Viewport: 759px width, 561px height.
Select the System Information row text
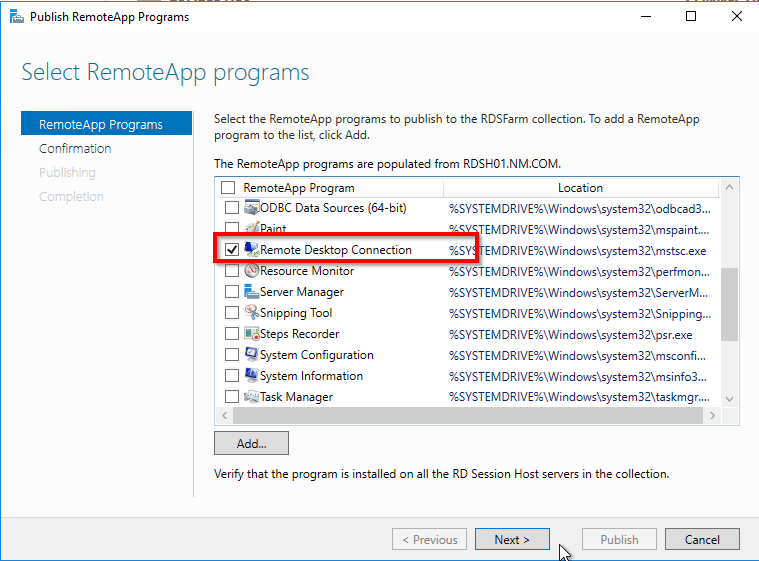pos(311,376)
